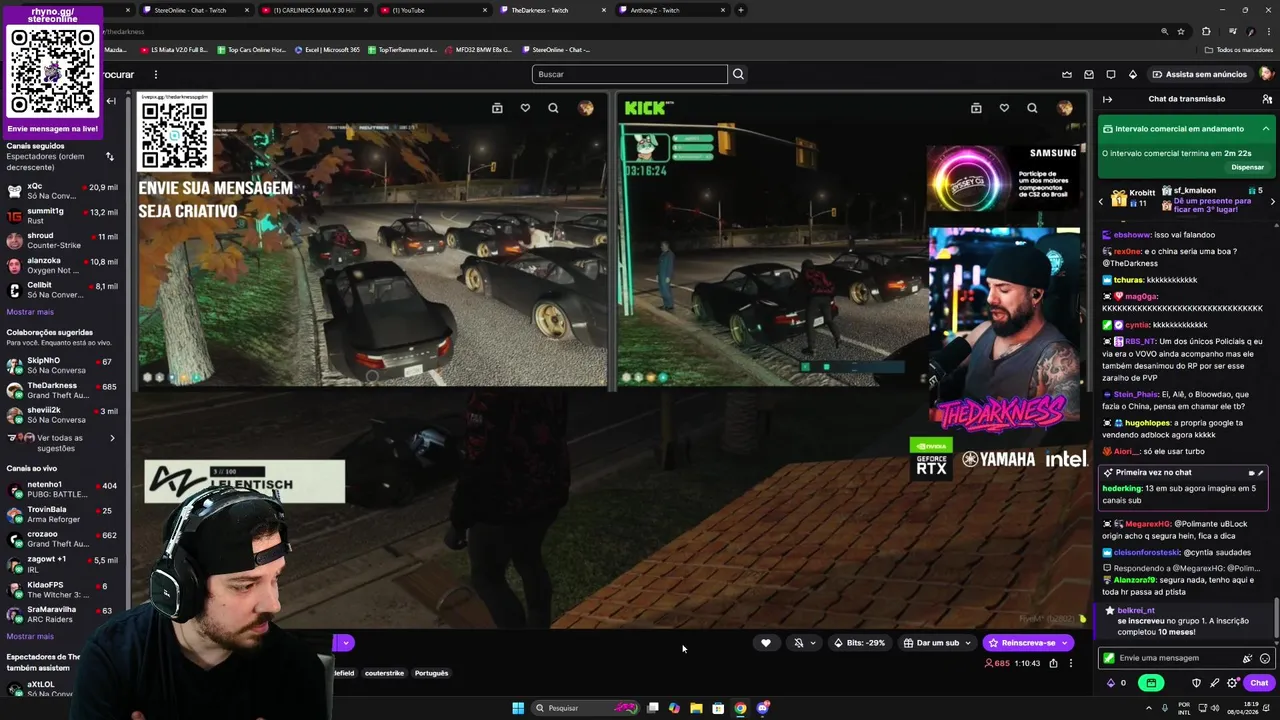This screenshot has height=720, width=1280.
Task: Switch to the CARLINHOS MAIA YouTube tab
Action: (315, 10)
